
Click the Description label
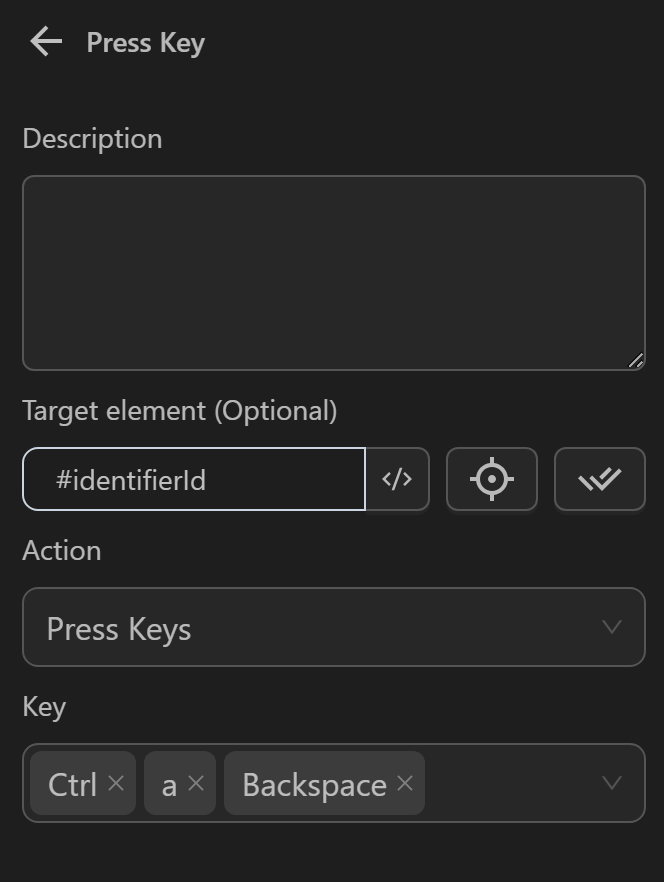tap(92, 138)
